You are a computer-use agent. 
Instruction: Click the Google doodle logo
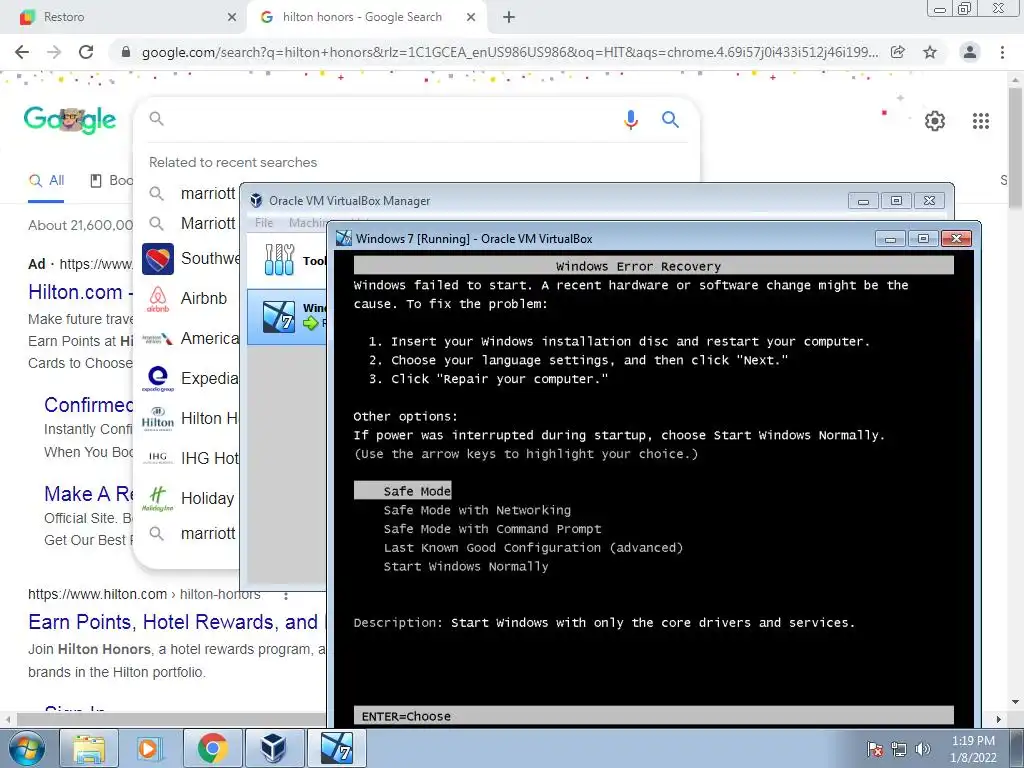pos(70,120)
